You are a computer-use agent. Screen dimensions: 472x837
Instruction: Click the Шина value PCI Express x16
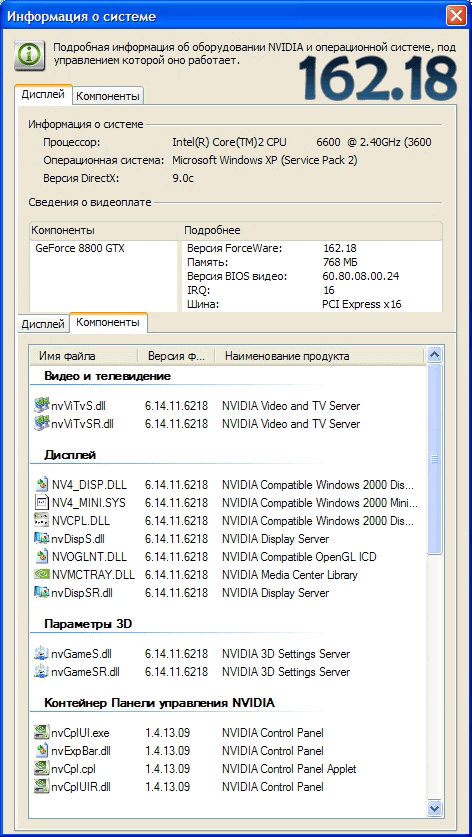(362, 305)
